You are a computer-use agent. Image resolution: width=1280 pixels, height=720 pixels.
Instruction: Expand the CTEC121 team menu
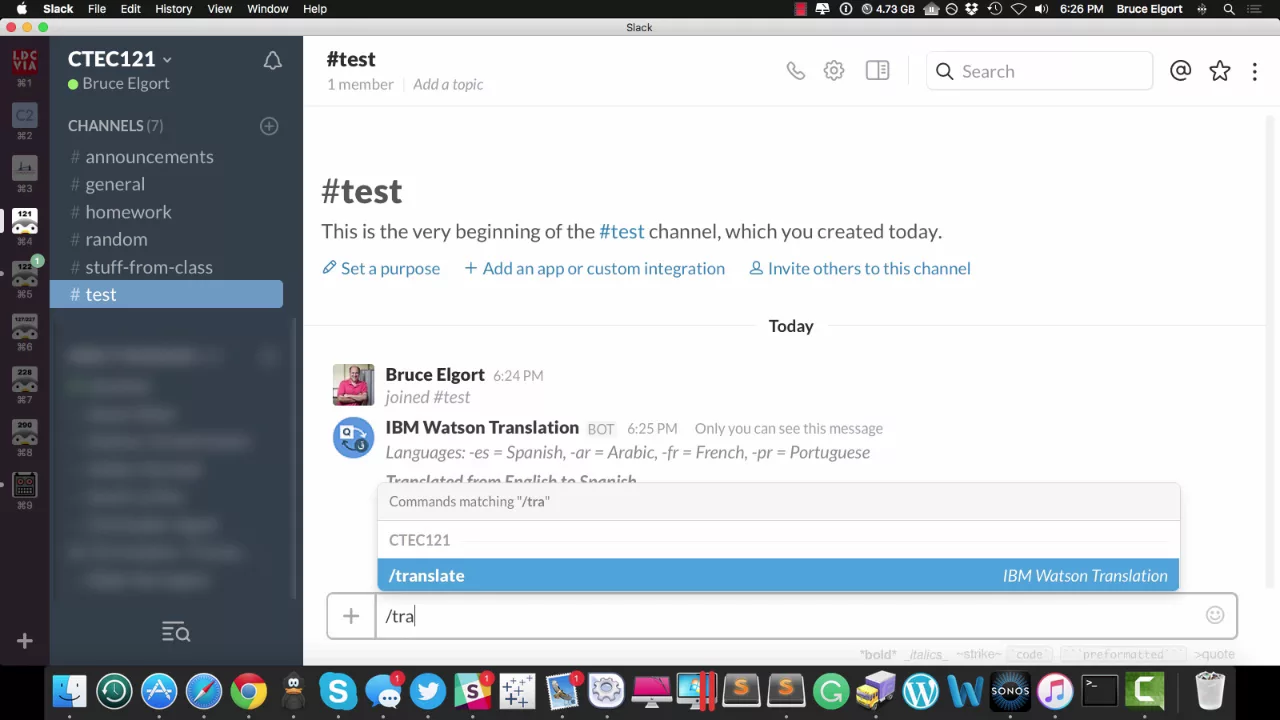pyautogui.click(x=119, y=59)
